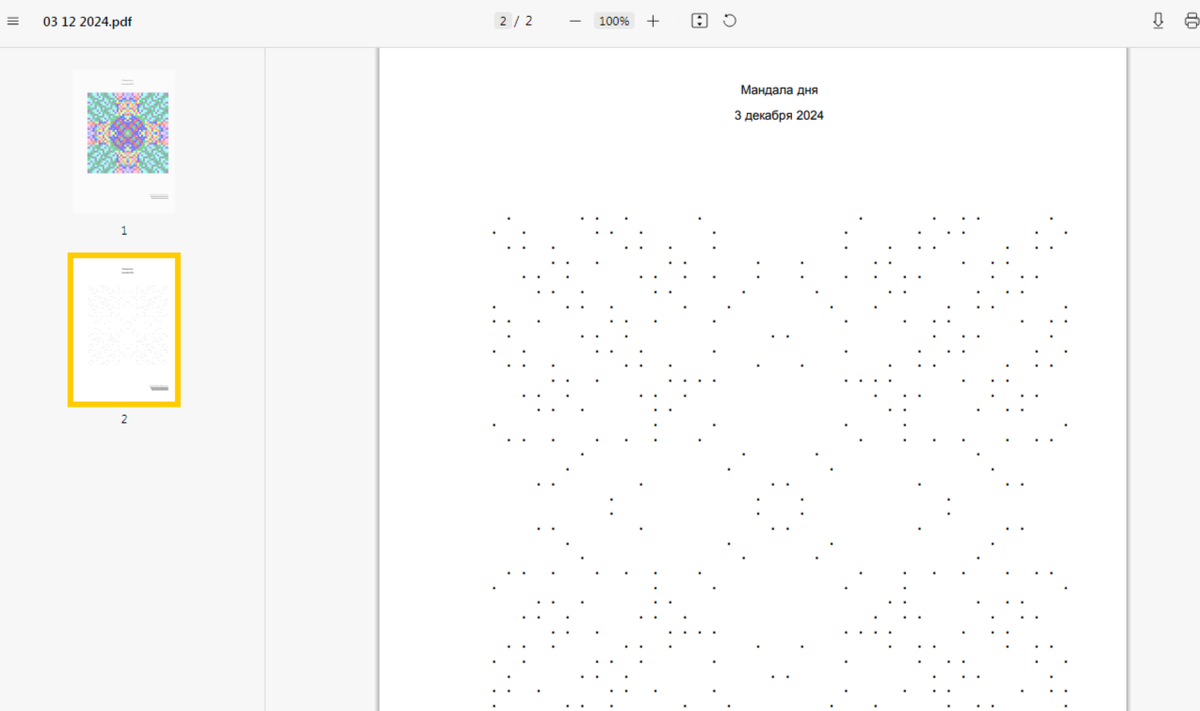The width and height of the screenshot is (1200, 711).
Task: Click the 100% zoom level field
Action: [x=614, y=21]
